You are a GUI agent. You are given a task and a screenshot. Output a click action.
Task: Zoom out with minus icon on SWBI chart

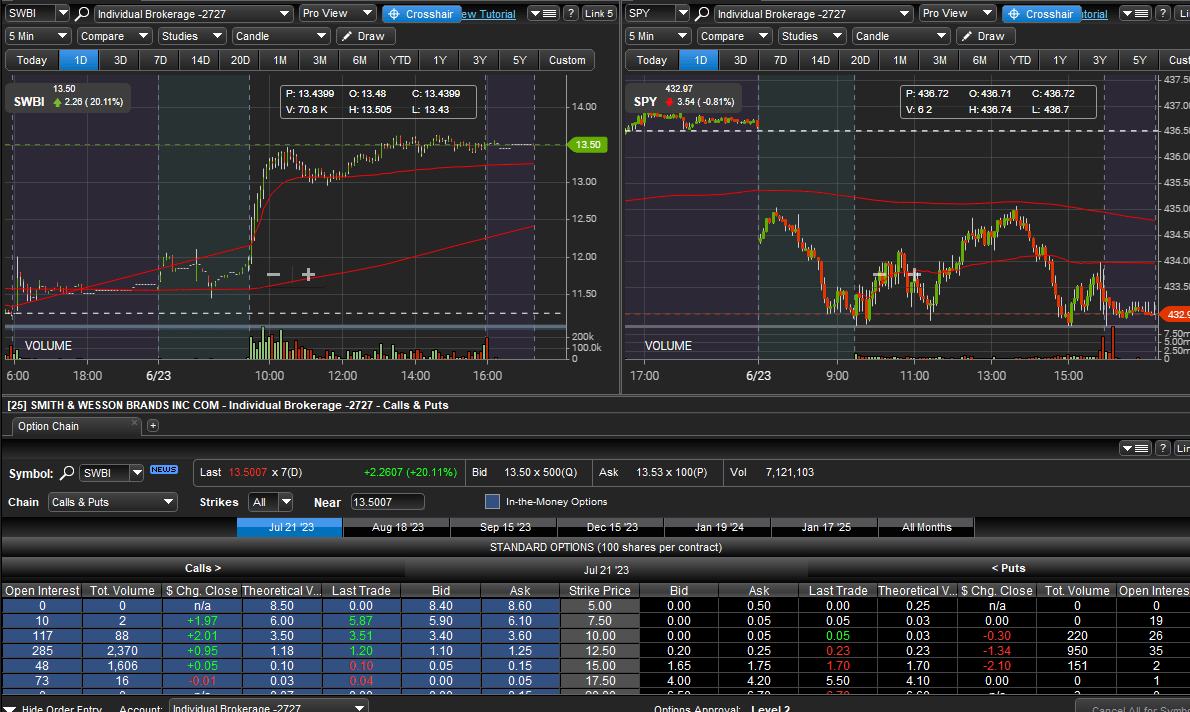[274, 275]
